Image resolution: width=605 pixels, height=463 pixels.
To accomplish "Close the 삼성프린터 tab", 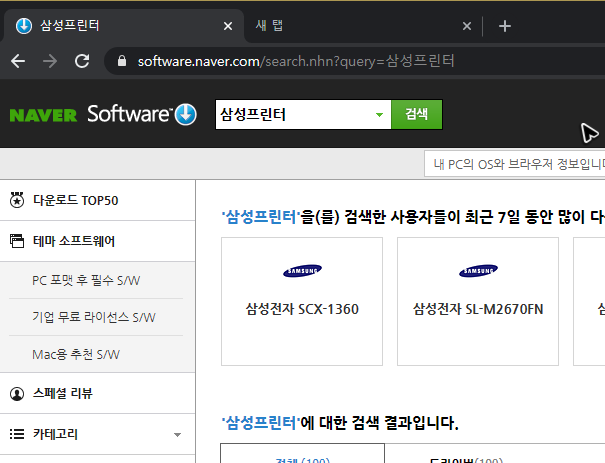I will coord(228,26).
